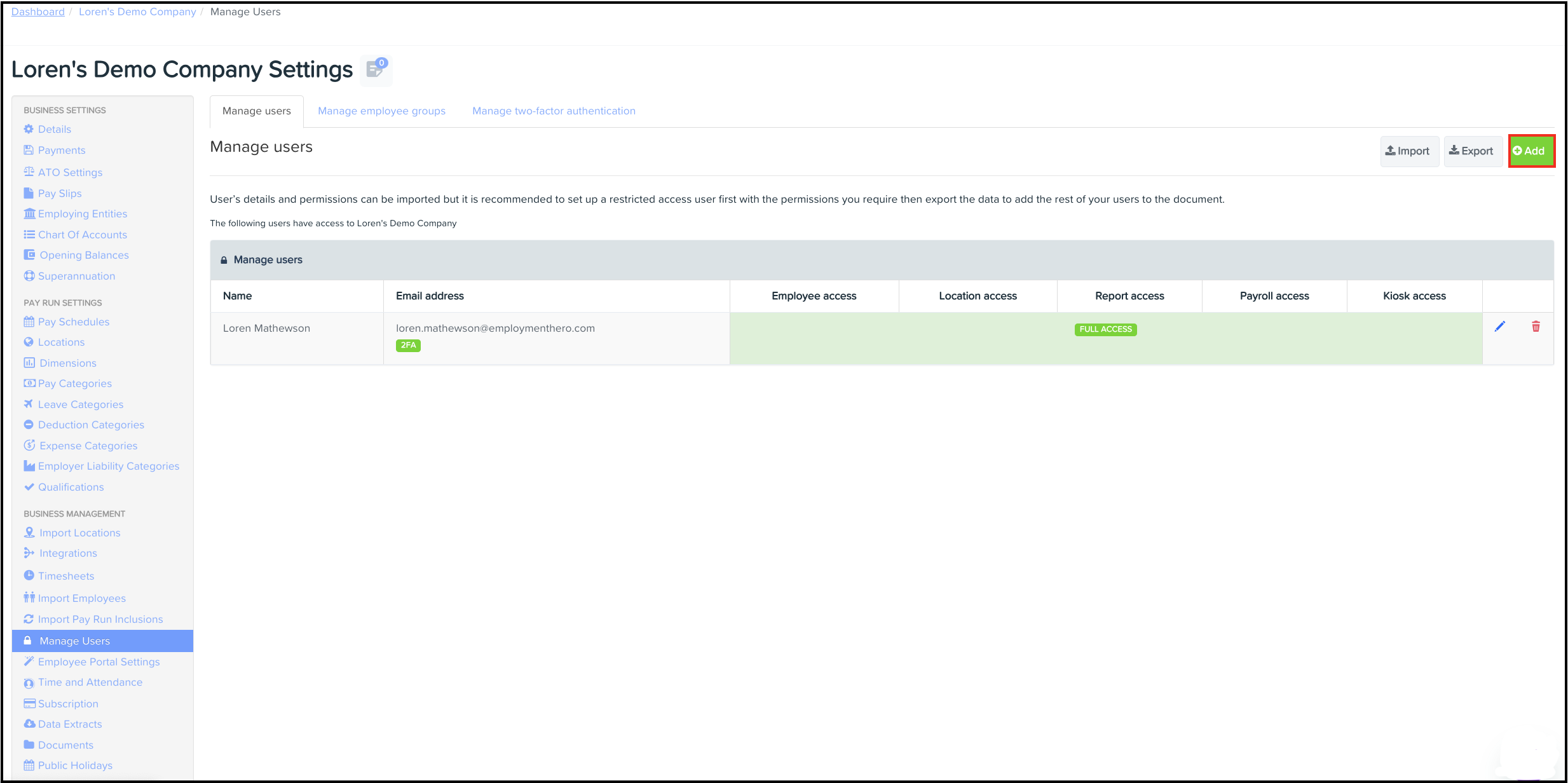Image resolution: width=1568 pixels, height=783 pixels.
Task: Open Employing Entities settings
Action: coord(82,214)
